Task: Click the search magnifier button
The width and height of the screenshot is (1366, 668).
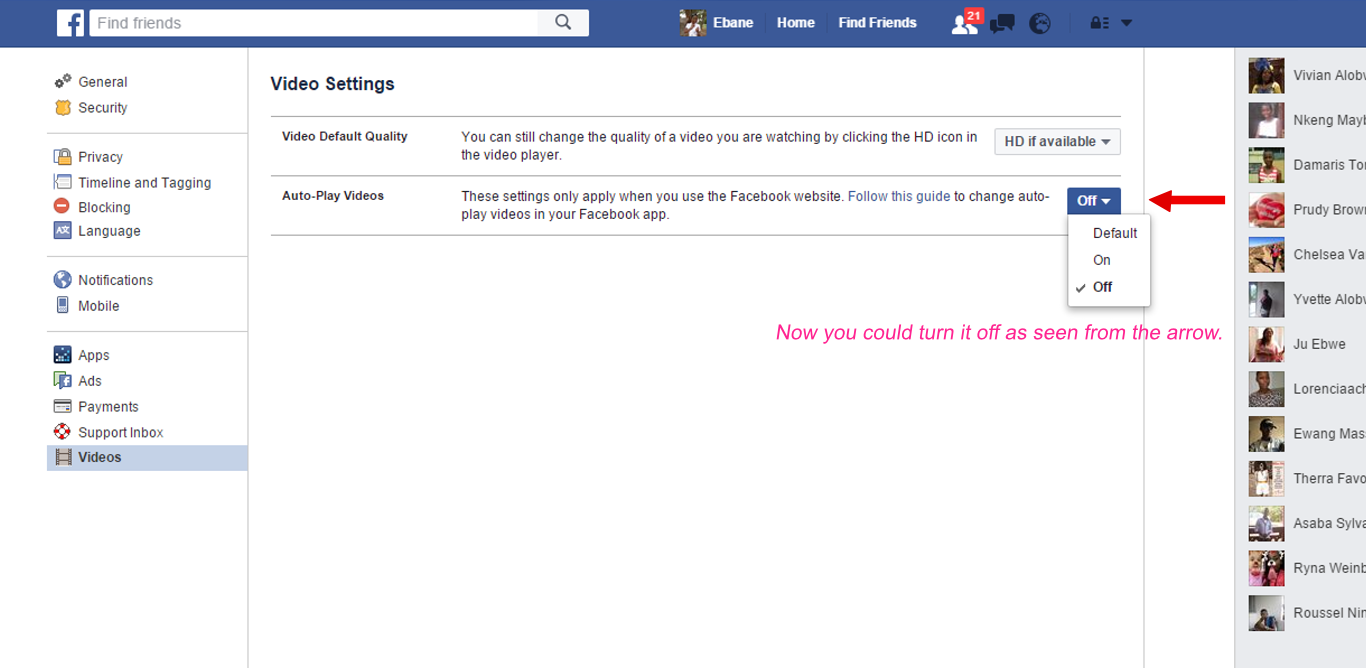Action: click(x=563, y=22)
